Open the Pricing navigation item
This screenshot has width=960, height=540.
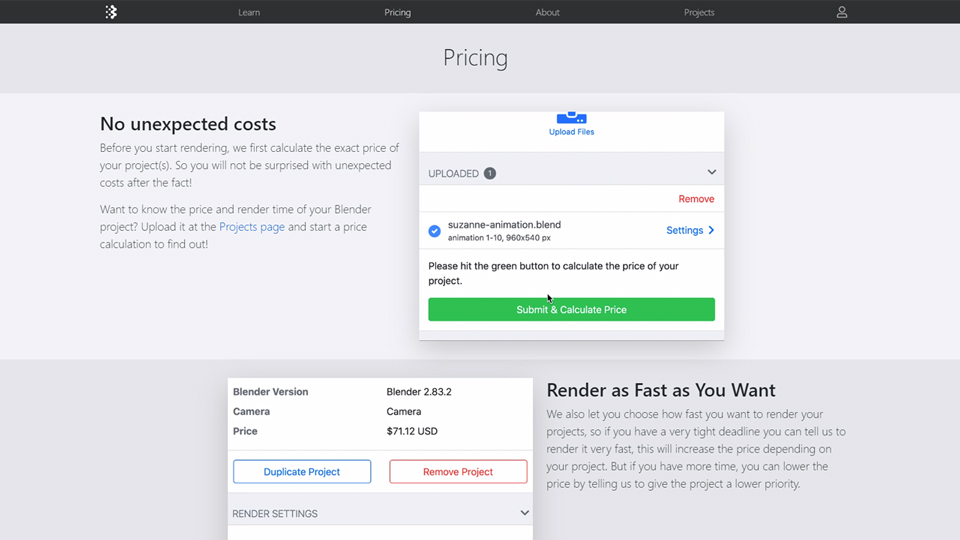point(397,12)
